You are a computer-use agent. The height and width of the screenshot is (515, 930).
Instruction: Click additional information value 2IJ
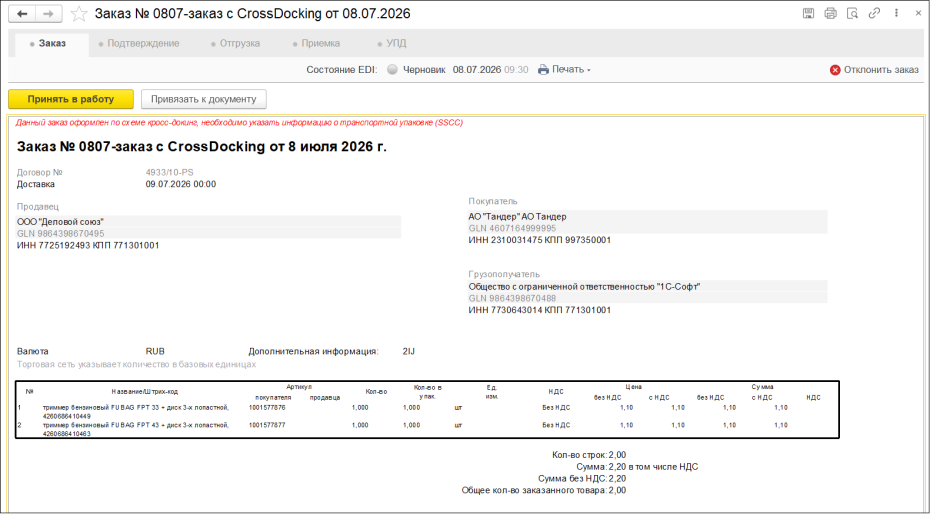point(409,351)
